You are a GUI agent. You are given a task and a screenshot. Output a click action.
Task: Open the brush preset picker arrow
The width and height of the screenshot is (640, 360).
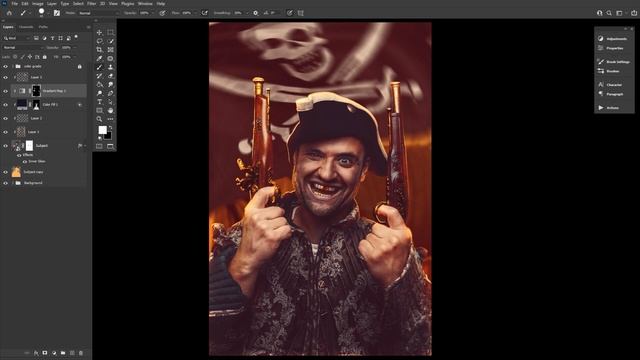pyautogui.click(x=48, y=13)
